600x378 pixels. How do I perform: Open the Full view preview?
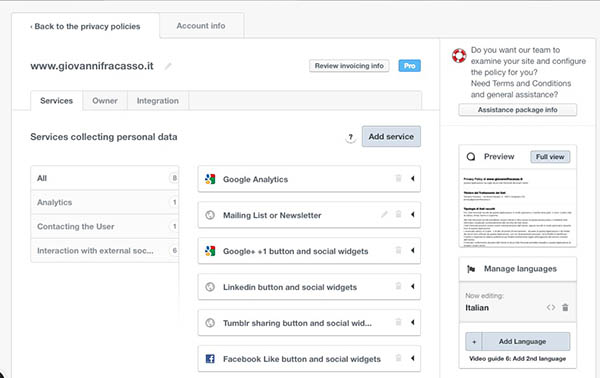pyautogui.click(x=550, y=157)
